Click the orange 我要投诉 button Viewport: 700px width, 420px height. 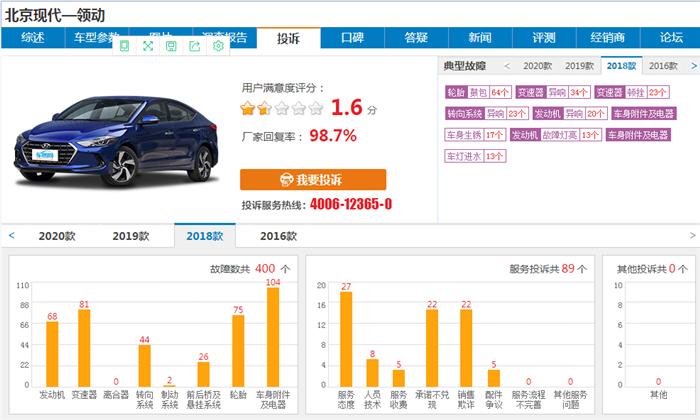pos(313,179)
